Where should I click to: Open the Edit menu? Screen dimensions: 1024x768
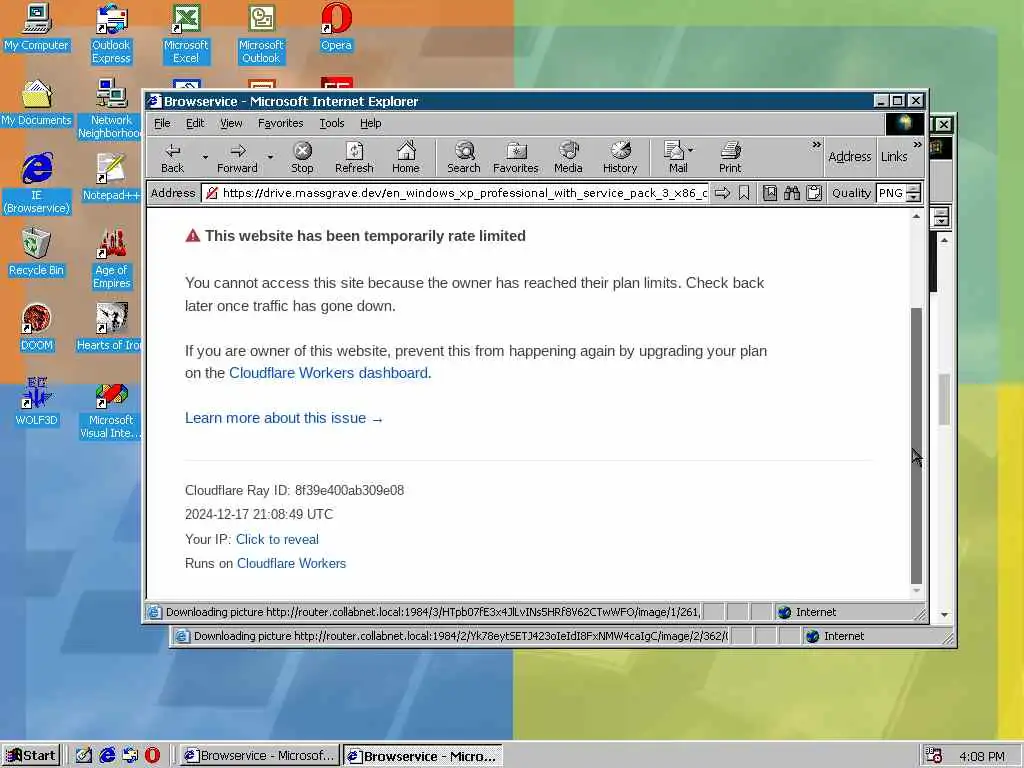tap(195, 123)
